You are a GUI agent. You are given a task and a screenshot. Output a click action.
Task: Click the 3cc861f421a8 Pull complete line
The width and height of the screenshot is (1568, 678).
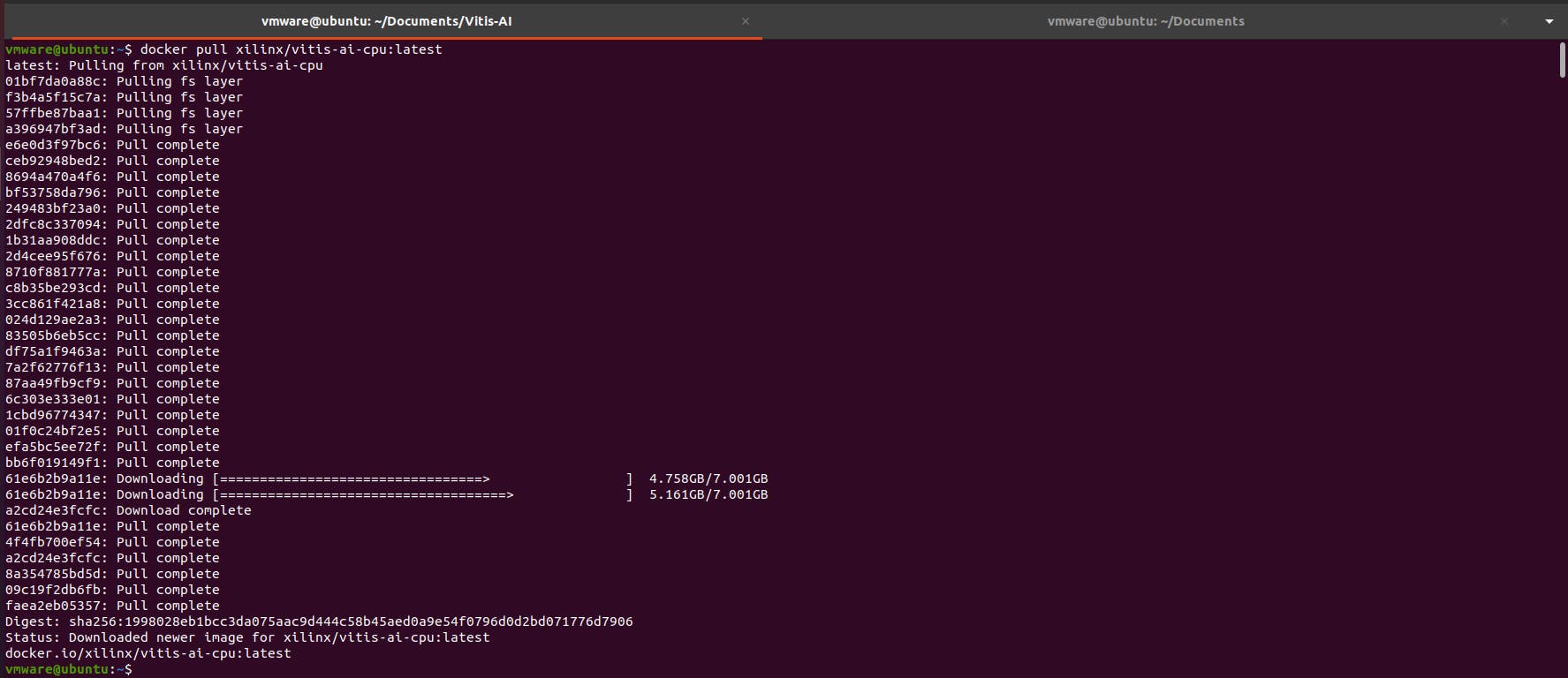click(x=112, y=304)
